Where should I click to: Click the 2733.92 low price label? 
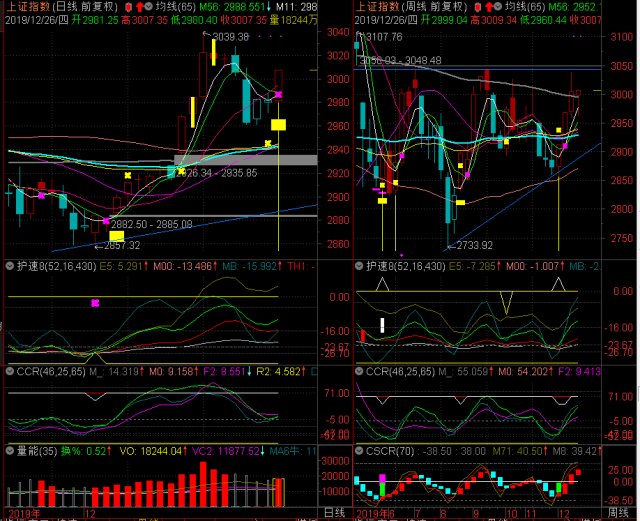(x=472, y=244)
